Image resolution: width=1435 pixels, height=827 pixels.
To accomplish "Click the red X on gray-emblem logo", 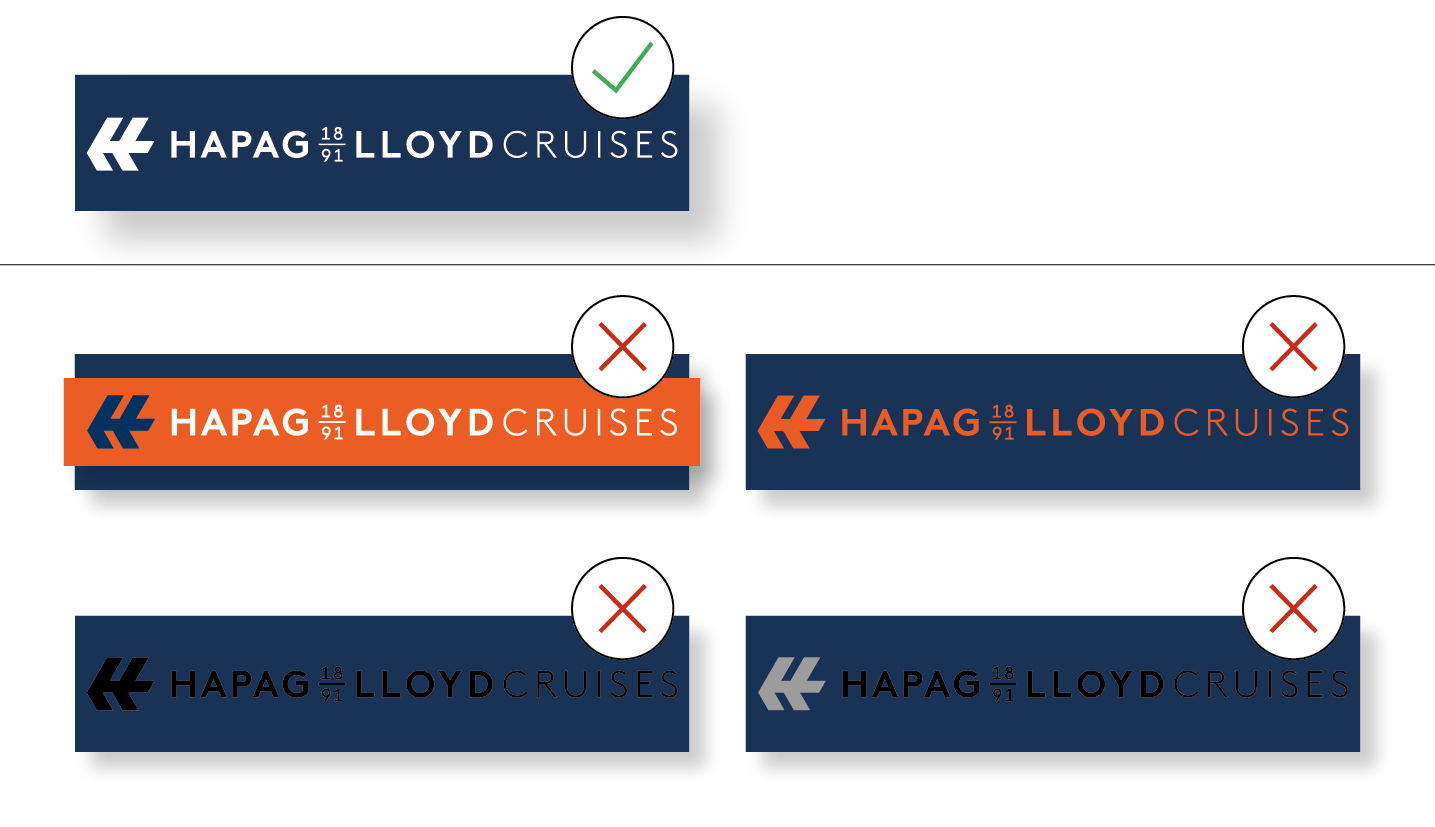I will coord(1294,609).
